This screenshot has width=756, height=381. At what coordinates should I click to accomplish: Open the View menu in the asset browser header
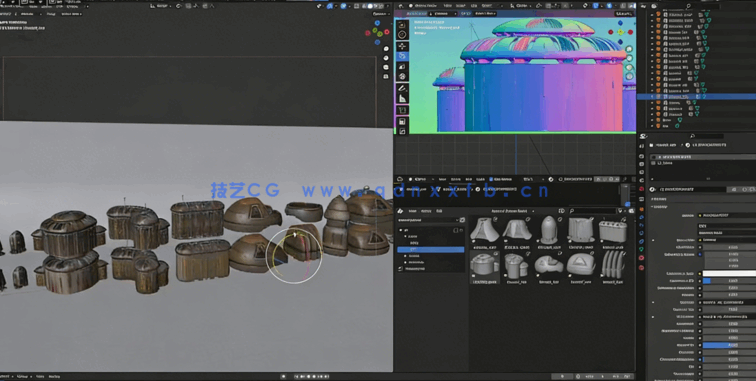(x=412, y=211)
